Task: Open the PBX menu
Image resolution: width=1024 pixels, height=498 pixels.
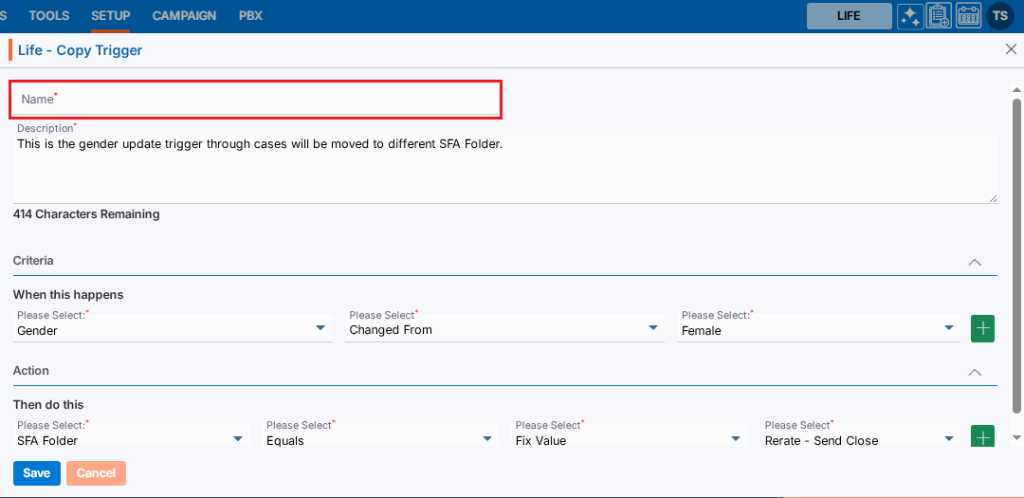Action: (x=248, y=16)
